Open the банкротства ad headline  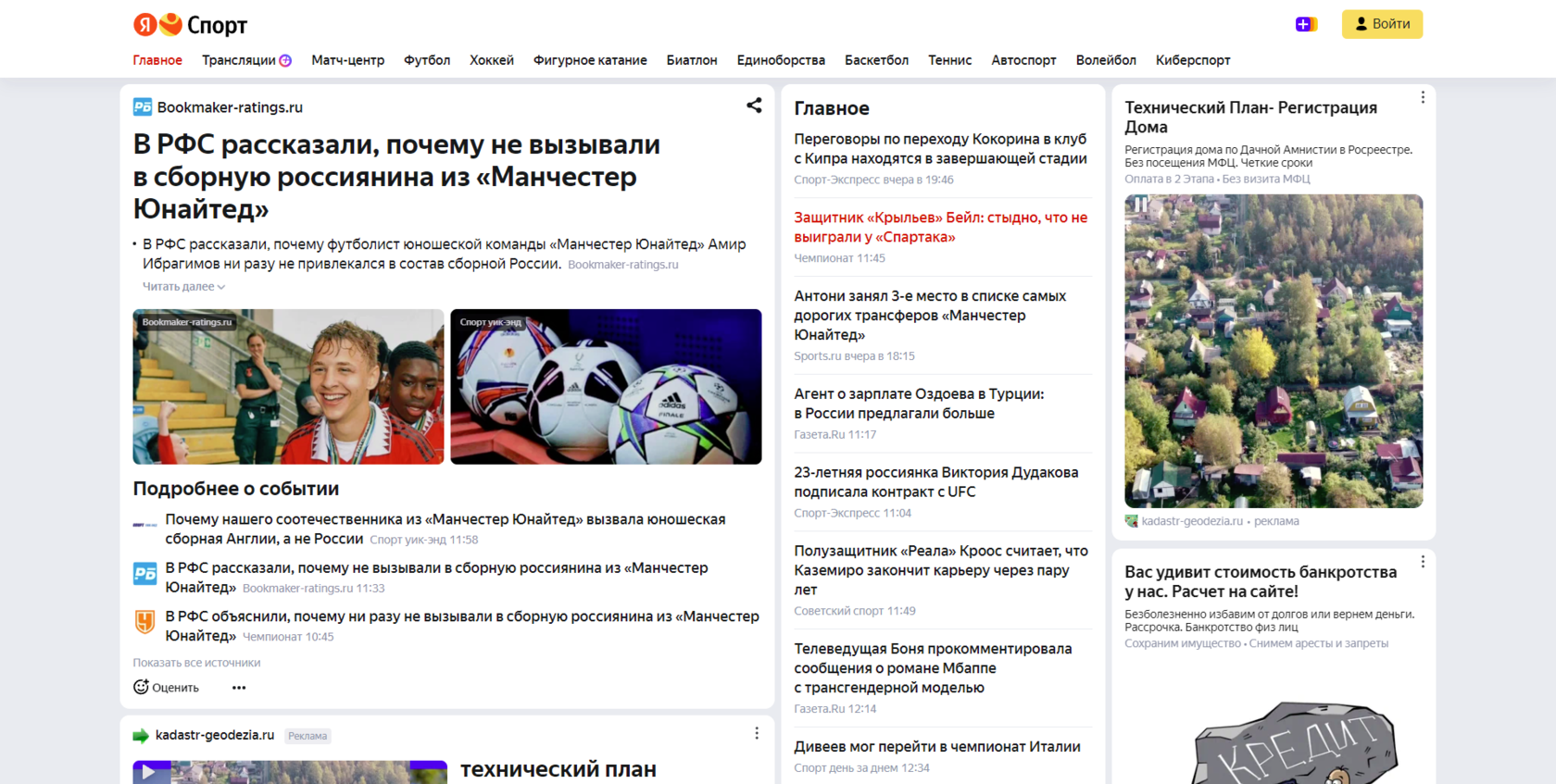pos(1261,581)
